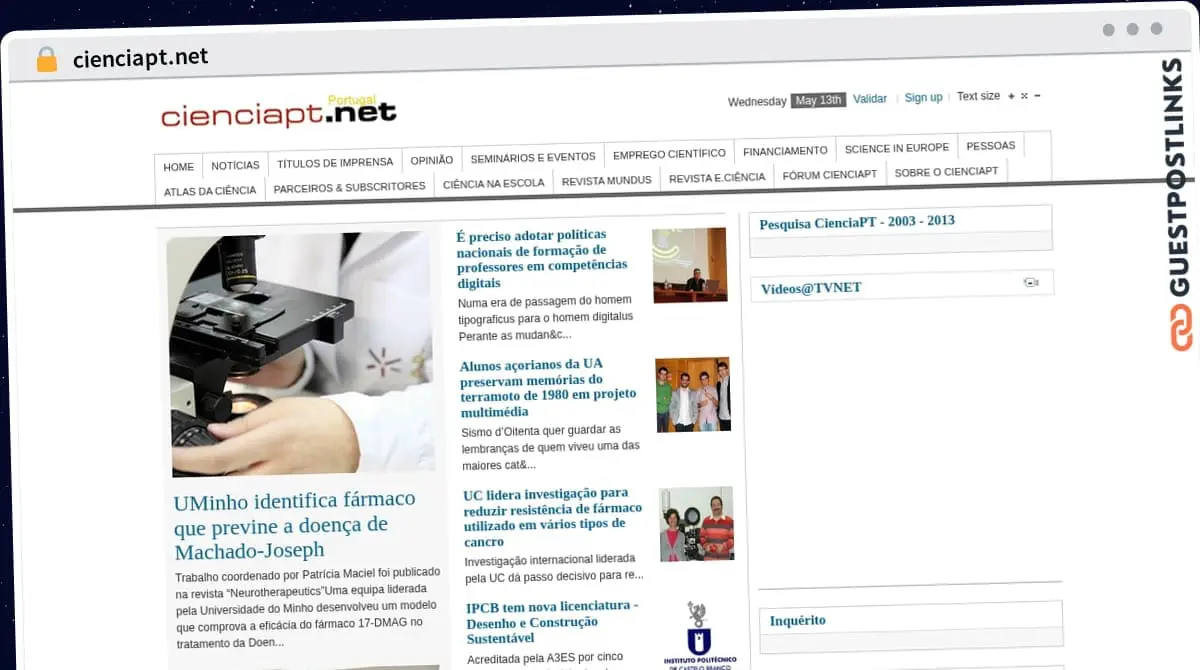Click the cienciapt.net address bar text
Screen dimensions: 1200x670
[x=141, y=59]
